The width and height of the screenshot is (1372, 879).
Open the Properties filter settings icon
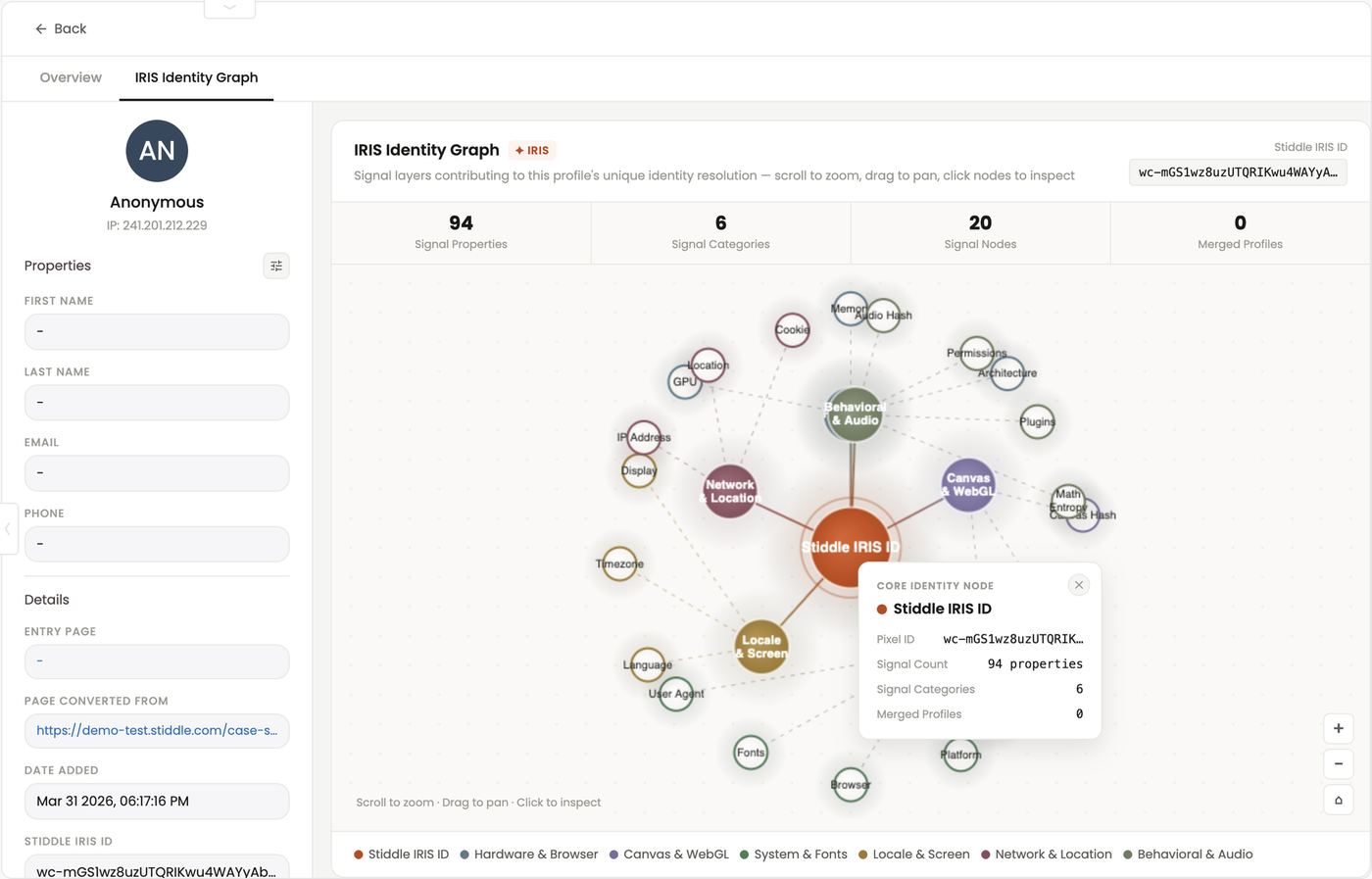click(276, 266)
